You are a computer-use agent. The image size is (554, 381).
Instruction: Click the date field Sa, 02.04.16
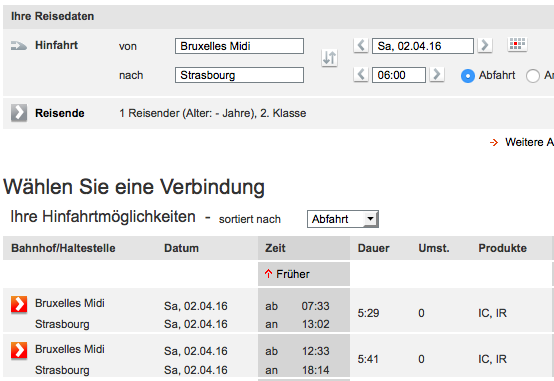tap(423, 46)
